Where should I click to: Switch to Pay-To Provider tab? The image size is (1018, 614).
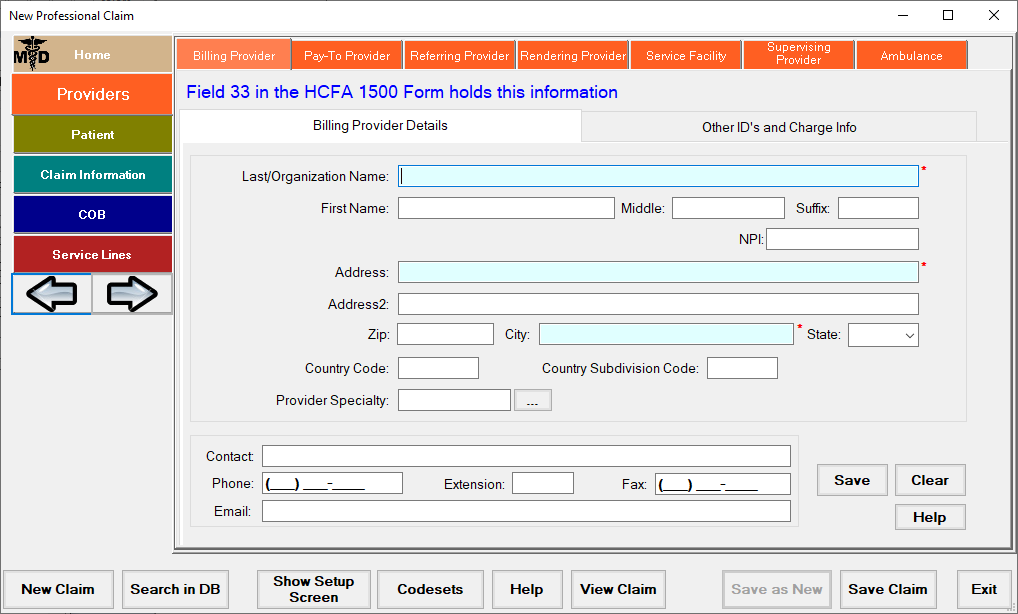(347, 55)
